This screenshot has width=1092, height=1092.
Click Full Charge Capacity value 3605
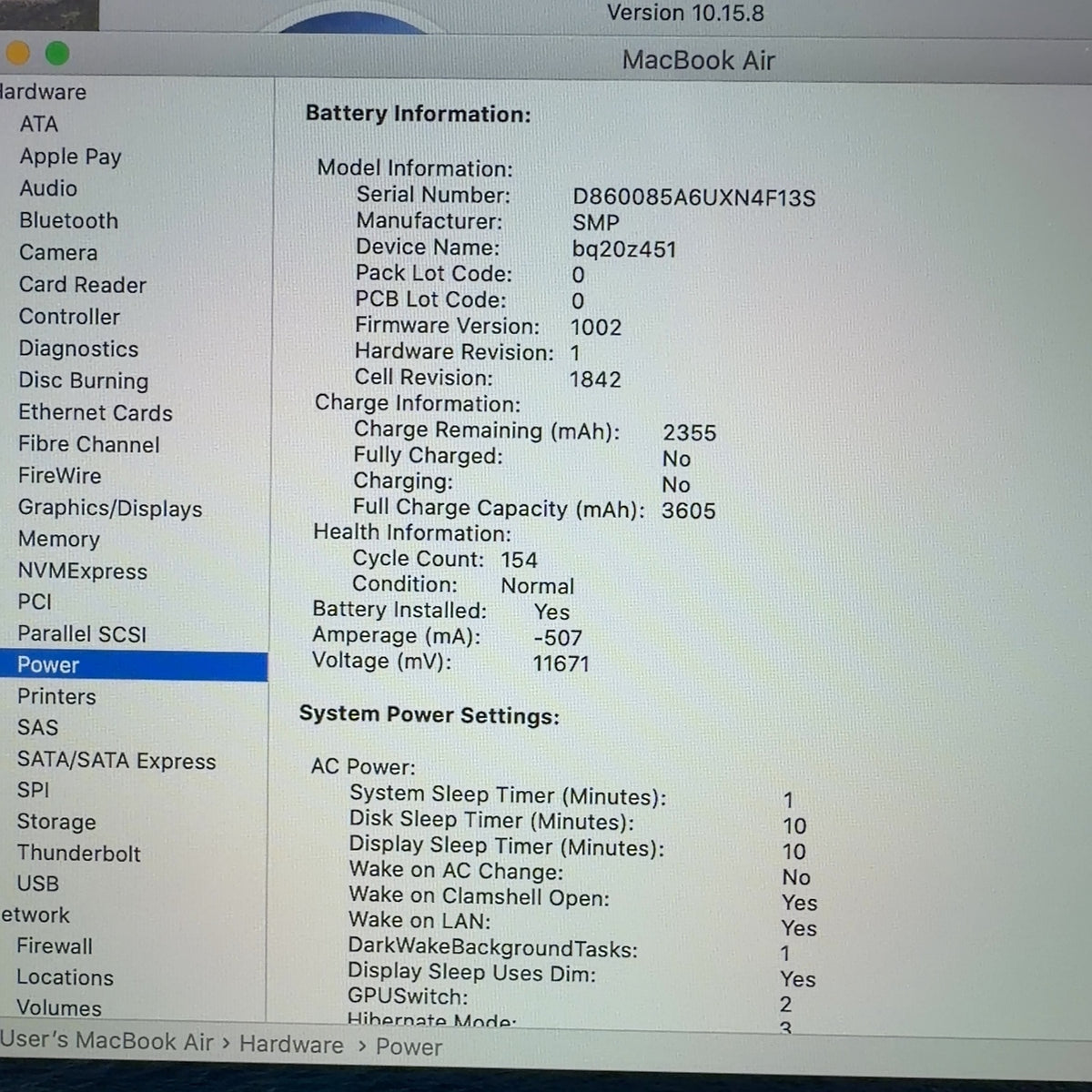pos(689,510)
